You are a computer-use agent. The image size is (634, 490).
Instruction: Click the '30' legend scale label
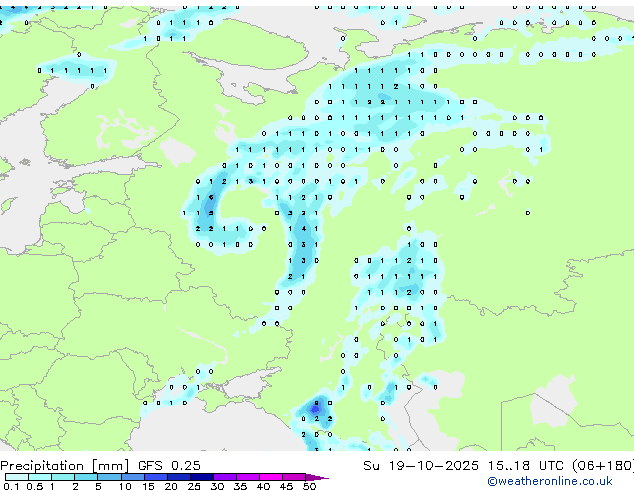[x=217, y=486]
